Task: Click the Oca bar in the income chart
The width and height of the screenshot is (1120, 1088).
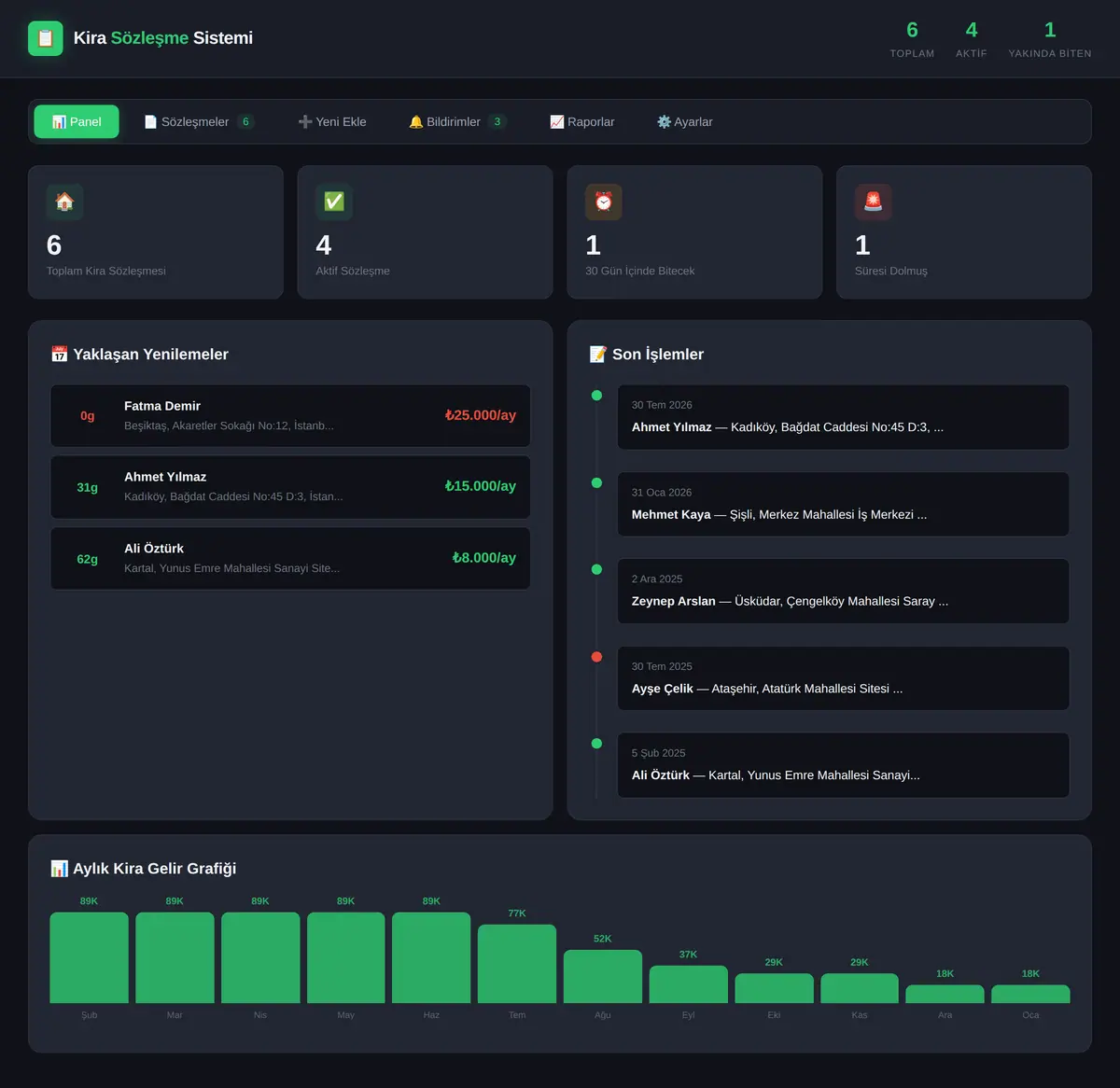Action: tap(1030, 994)
